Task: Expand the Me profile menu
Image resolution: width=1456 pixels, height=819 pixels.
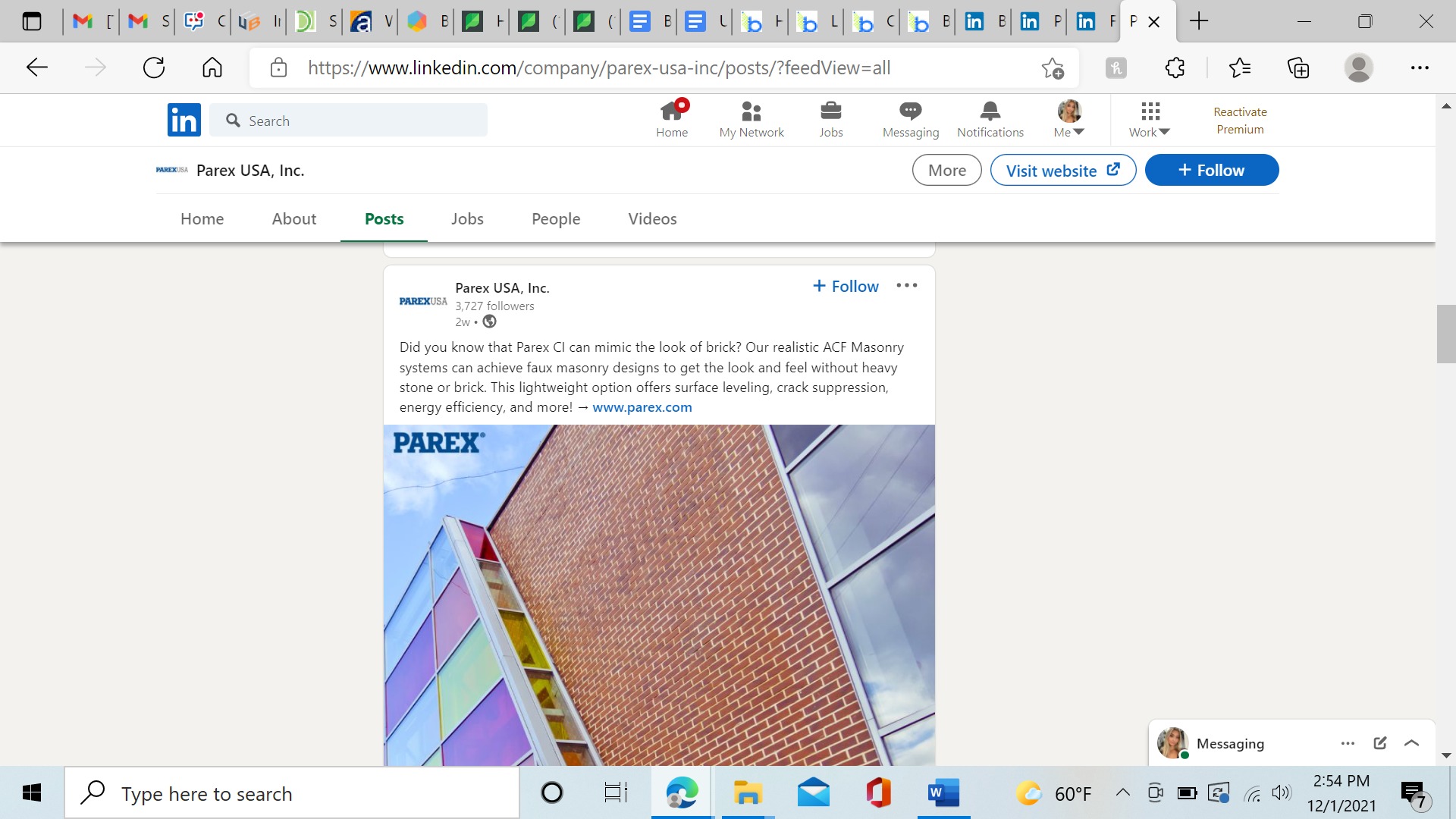Action: [x=1069, y=120]
